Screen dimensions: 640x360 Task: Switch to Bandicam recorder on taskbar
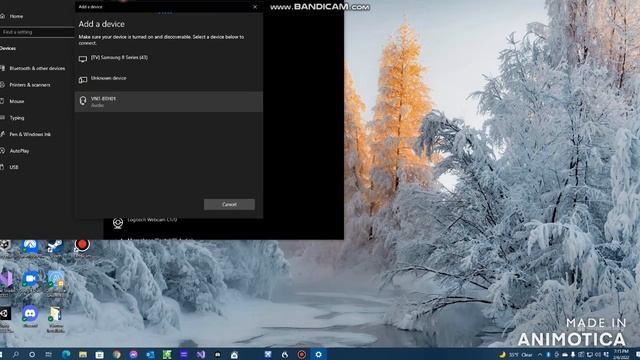302,355
